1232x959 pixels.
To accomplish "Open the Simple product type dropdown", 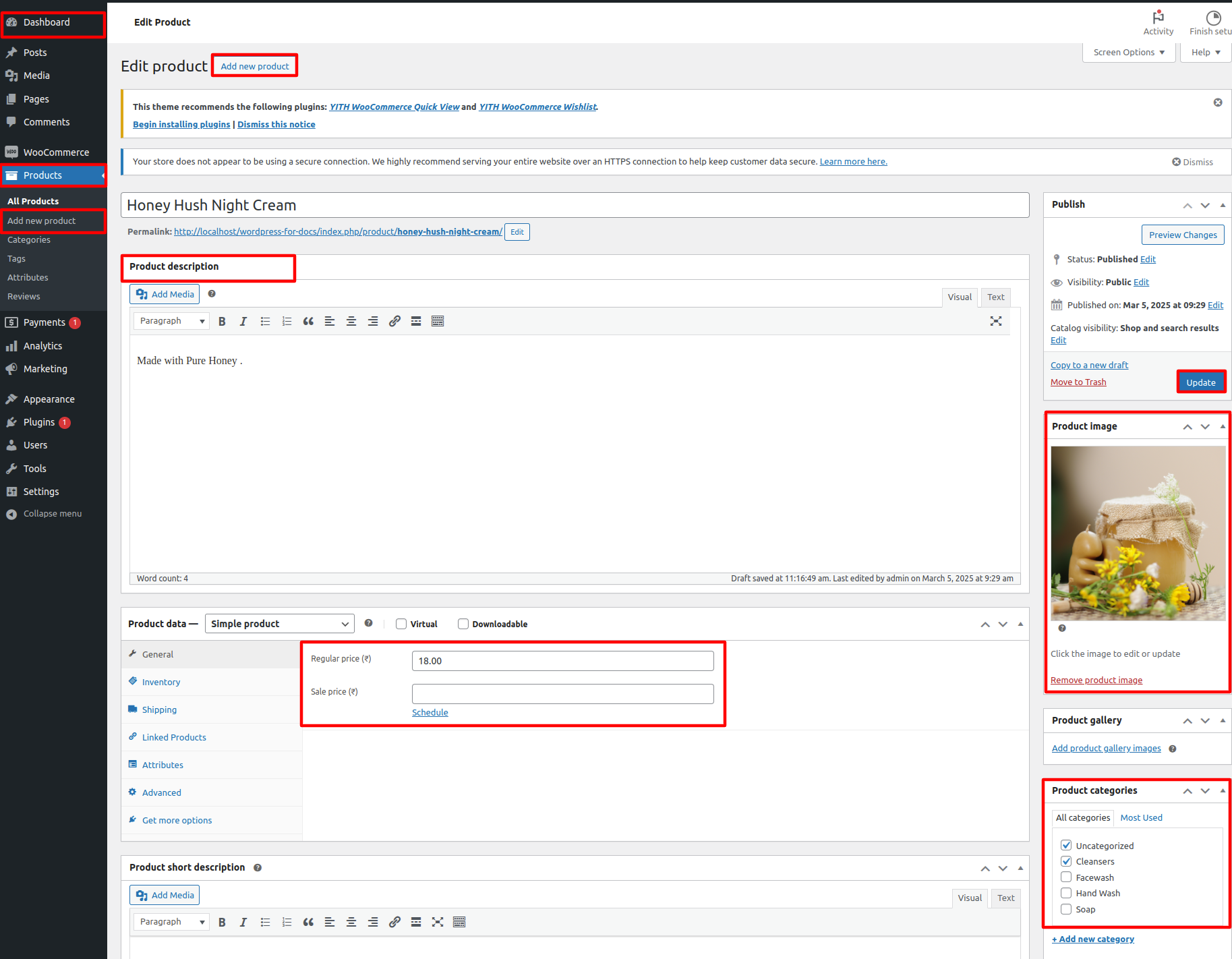I will coord(279,624).
